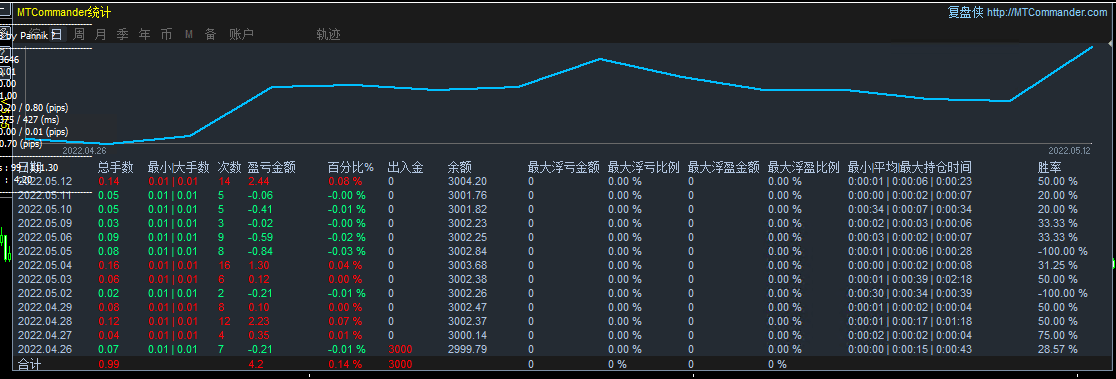Click the 次数 column header
Screen dimensions: 1116x379
pyautogui.click(x=229, y=168)
